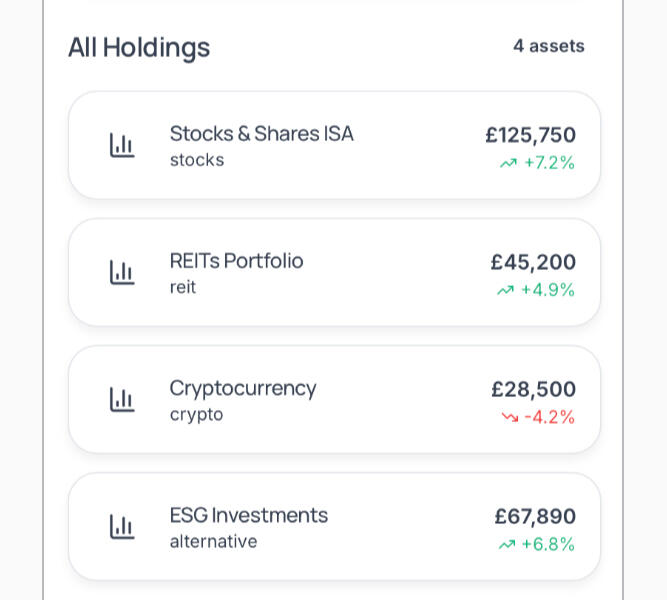Open the REITs Portfolio holding card

tap(334, 272)
